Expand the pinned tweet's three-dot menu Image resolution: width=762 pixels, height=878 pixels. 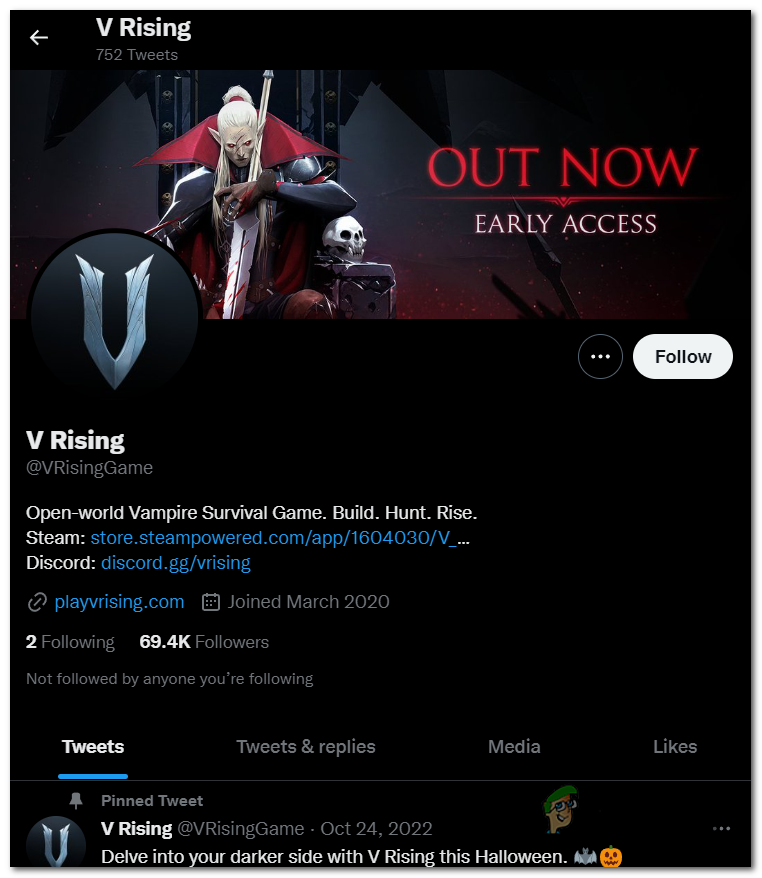point(721,829)
